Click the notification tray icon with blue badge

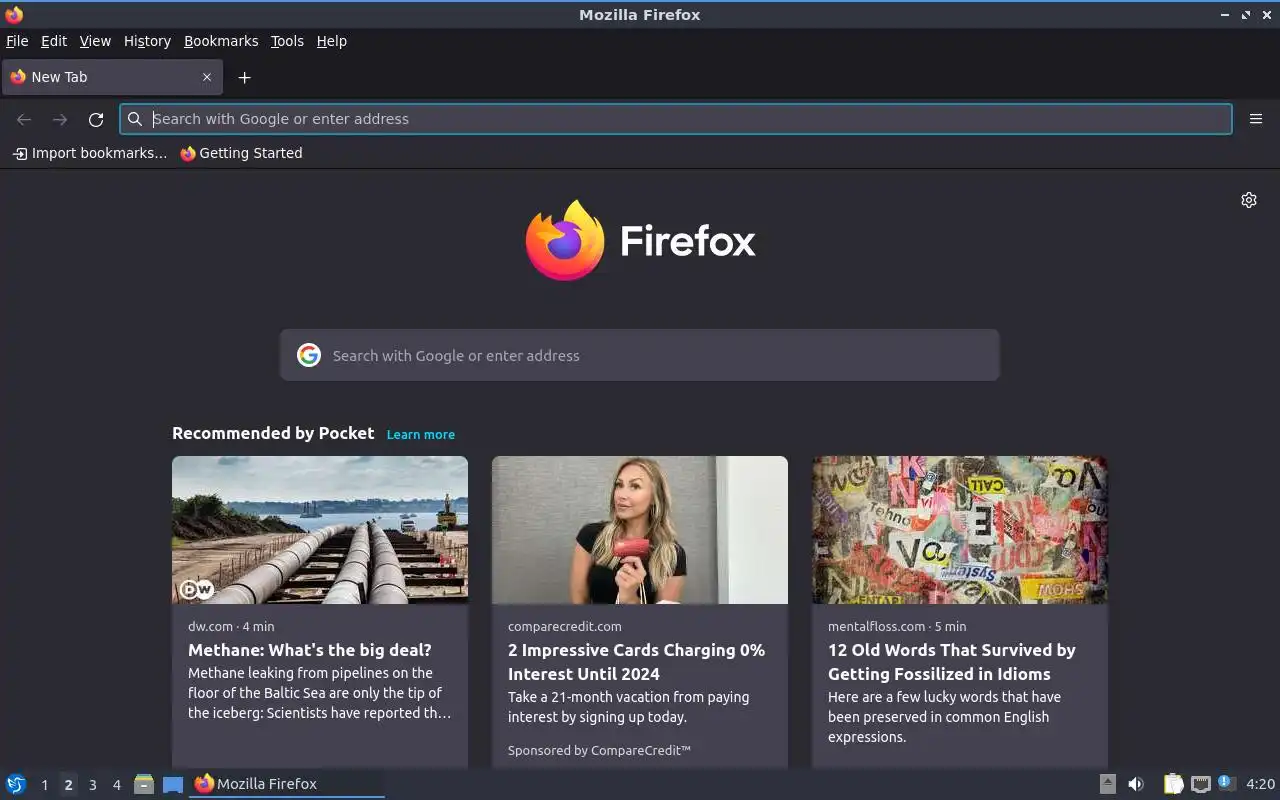tap(1227, 783)
